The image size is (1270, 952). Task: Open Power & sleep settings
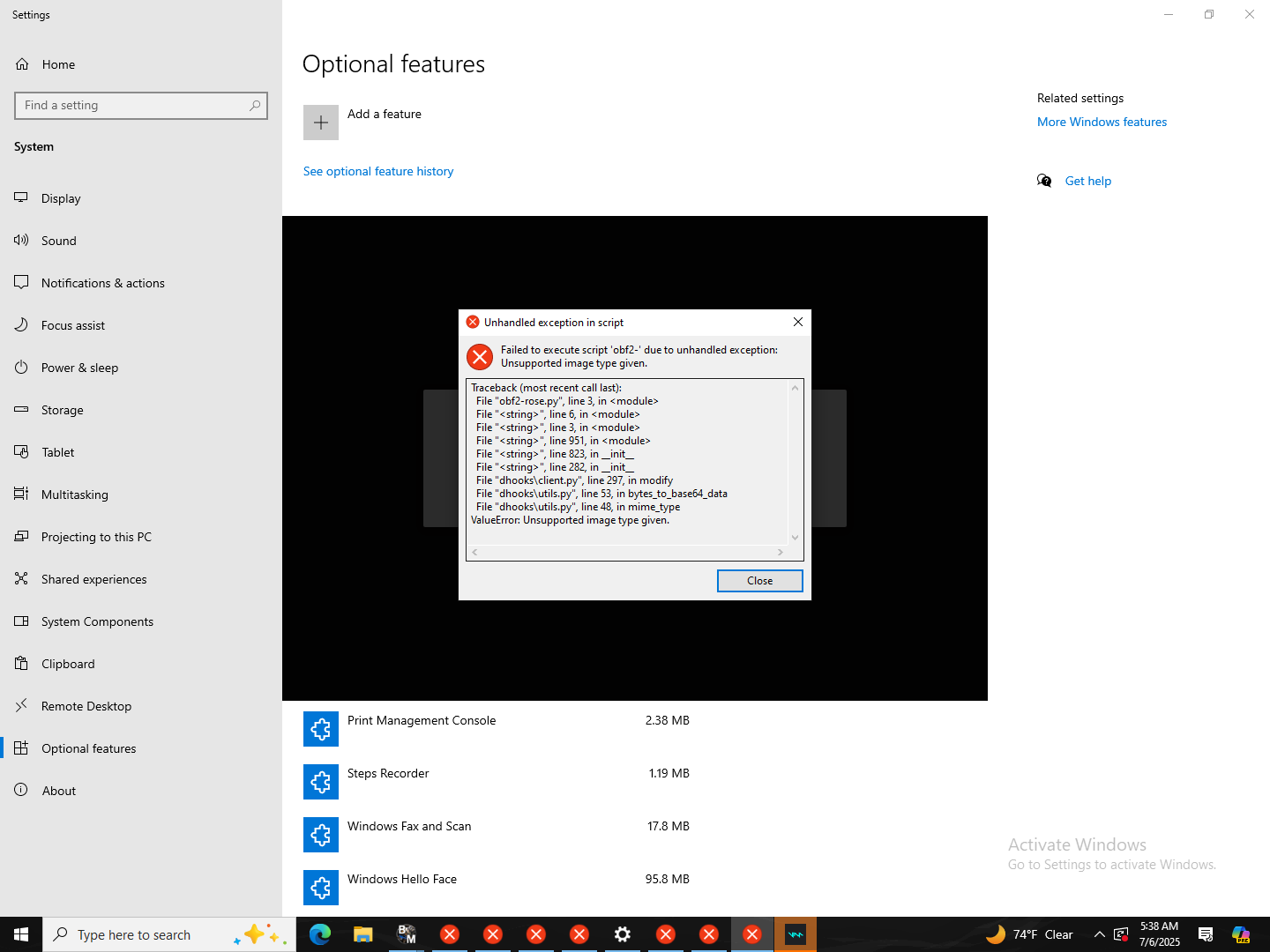[141, 368]
